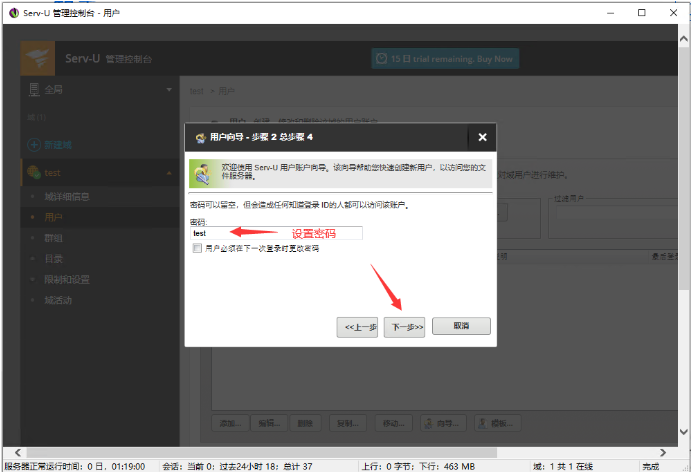Screen dimensions: 699x472
Task: Enable 用户必须在下一次登录时更改密码 checkbox
Action: pyautogui.click(x=197, y=248)
